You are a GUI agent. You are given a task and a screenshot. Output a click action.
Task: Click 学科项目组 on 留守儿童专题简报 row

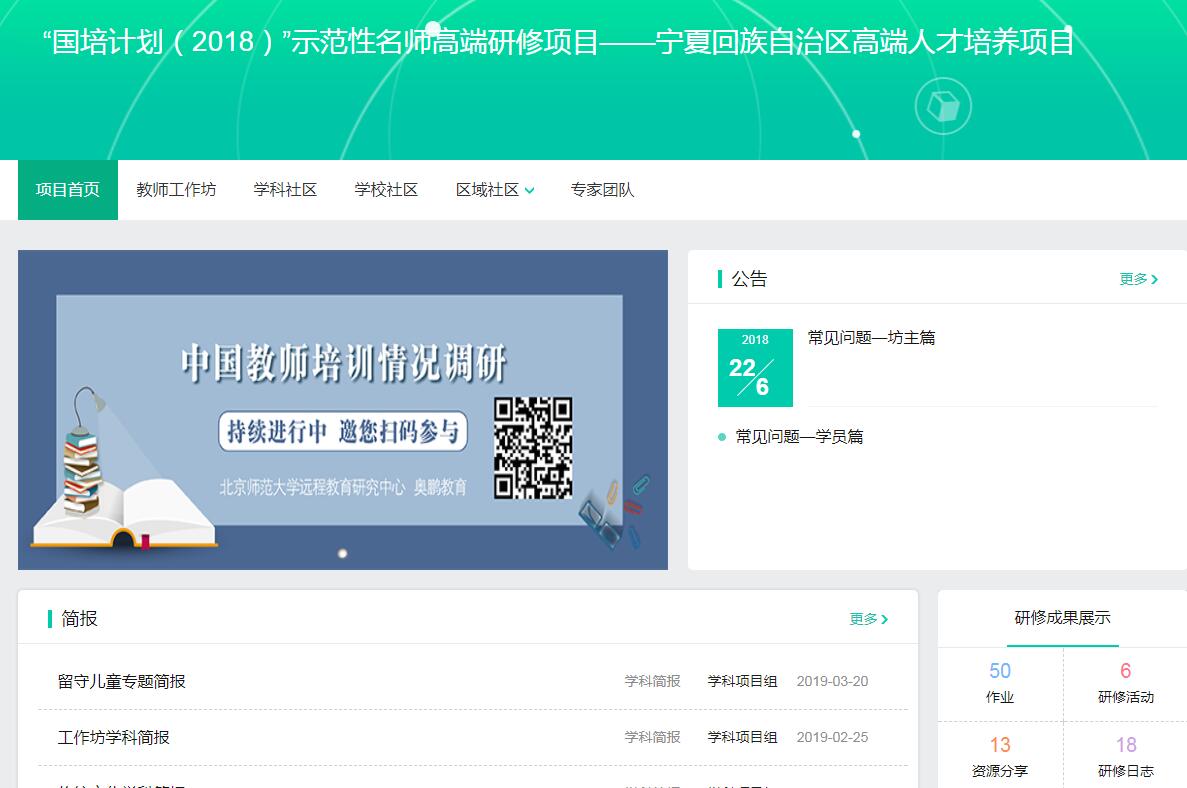pyautogui.click(x=742, y=681)
